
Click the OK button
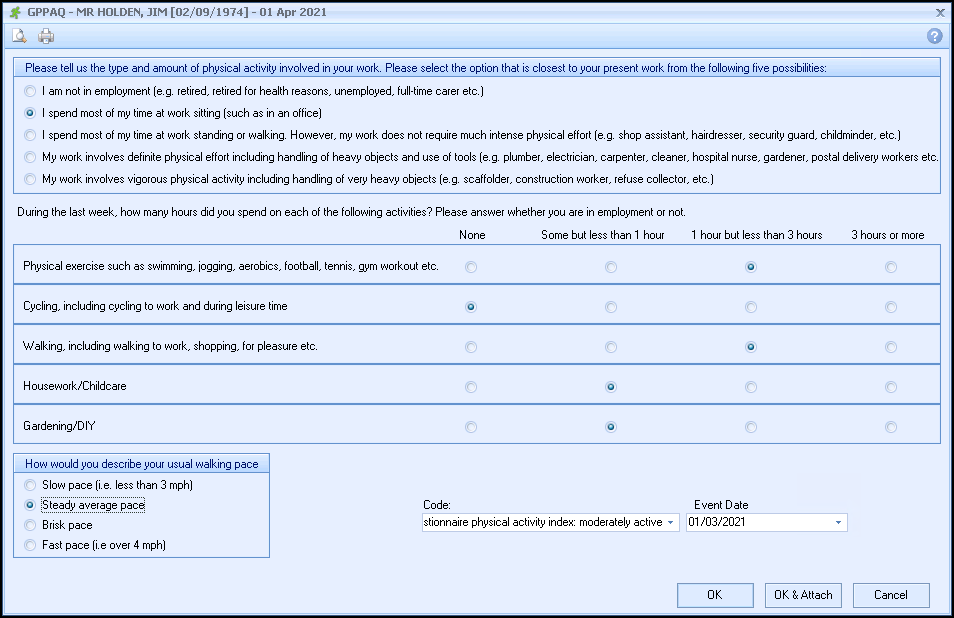click(714, 595)
